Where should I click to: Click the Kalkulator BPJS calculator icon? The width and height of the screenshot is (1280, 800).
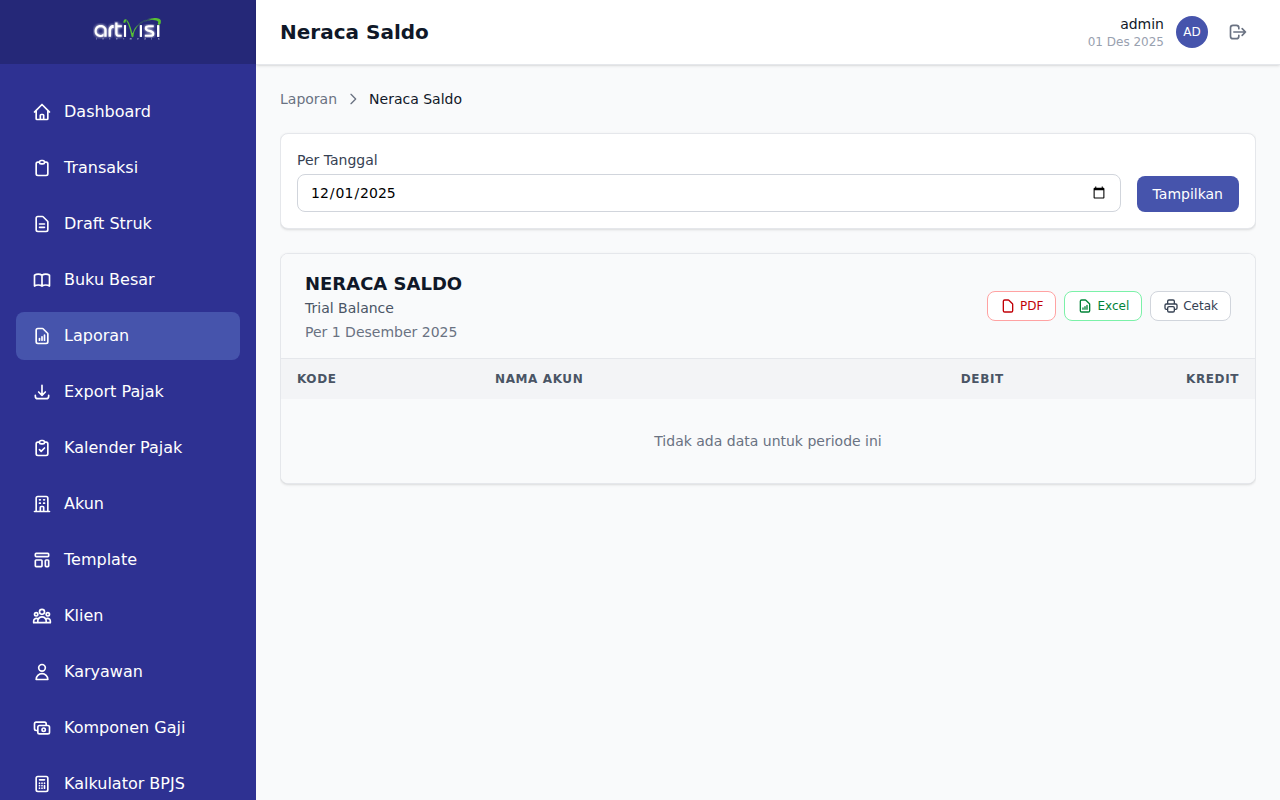click(x=42, y=784)
